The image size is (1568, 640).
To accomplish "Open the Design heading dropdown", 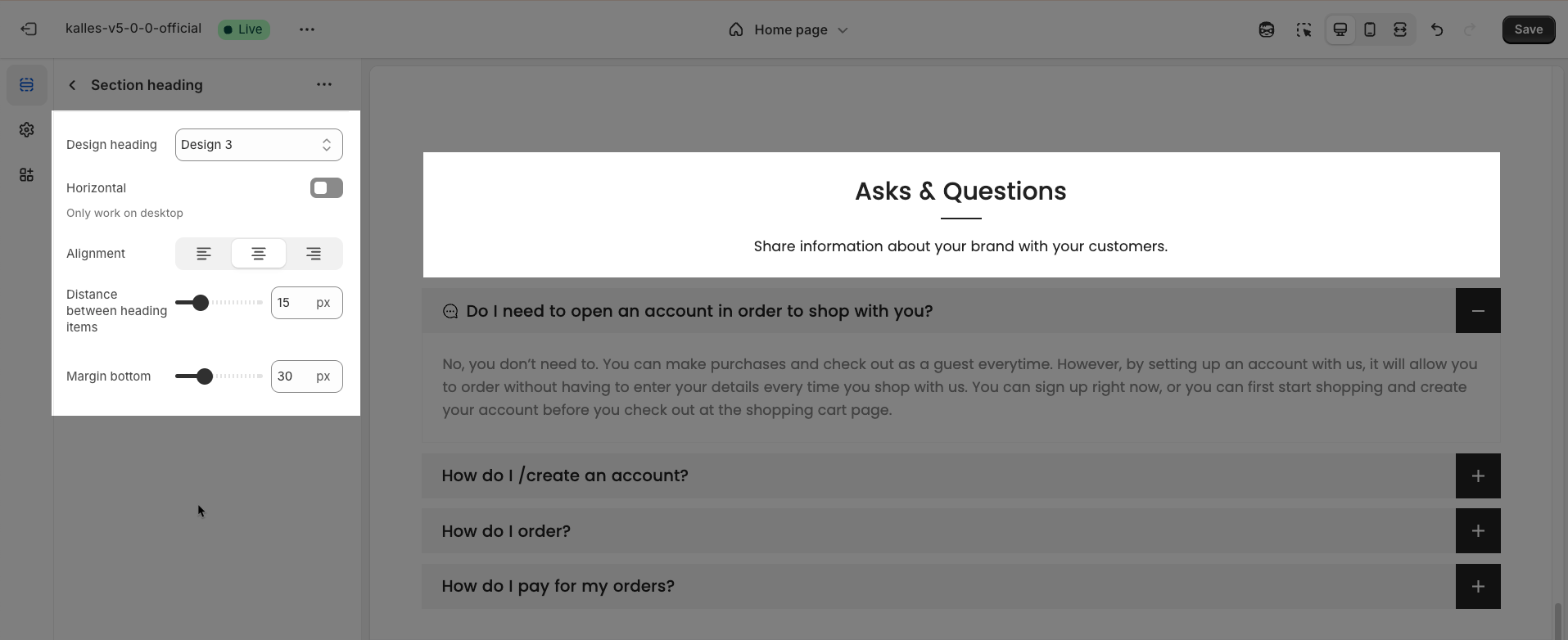I will pyautogui.click(x=259, y=145).
